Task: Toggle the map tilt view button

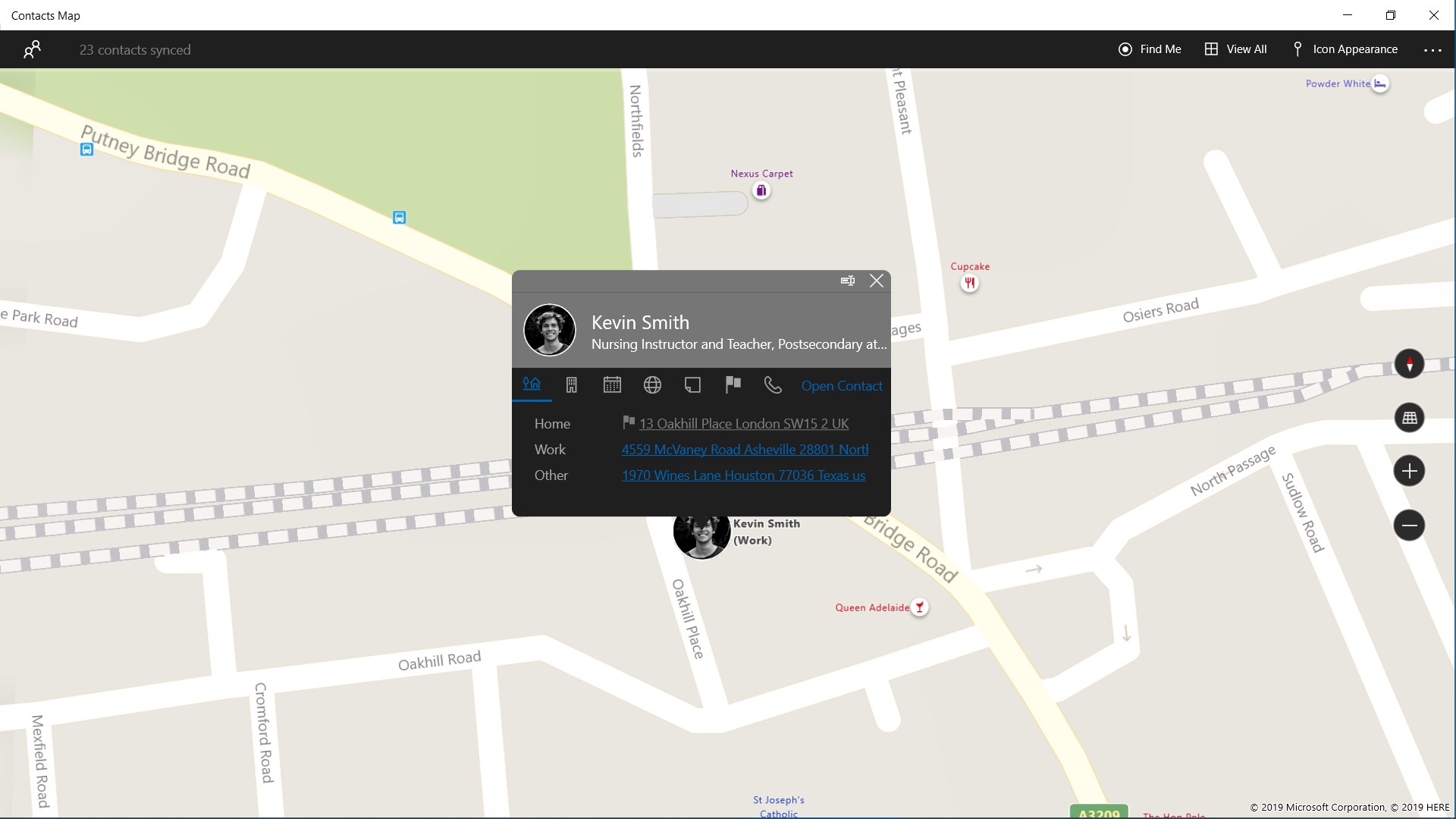Action: [1409, 418]
